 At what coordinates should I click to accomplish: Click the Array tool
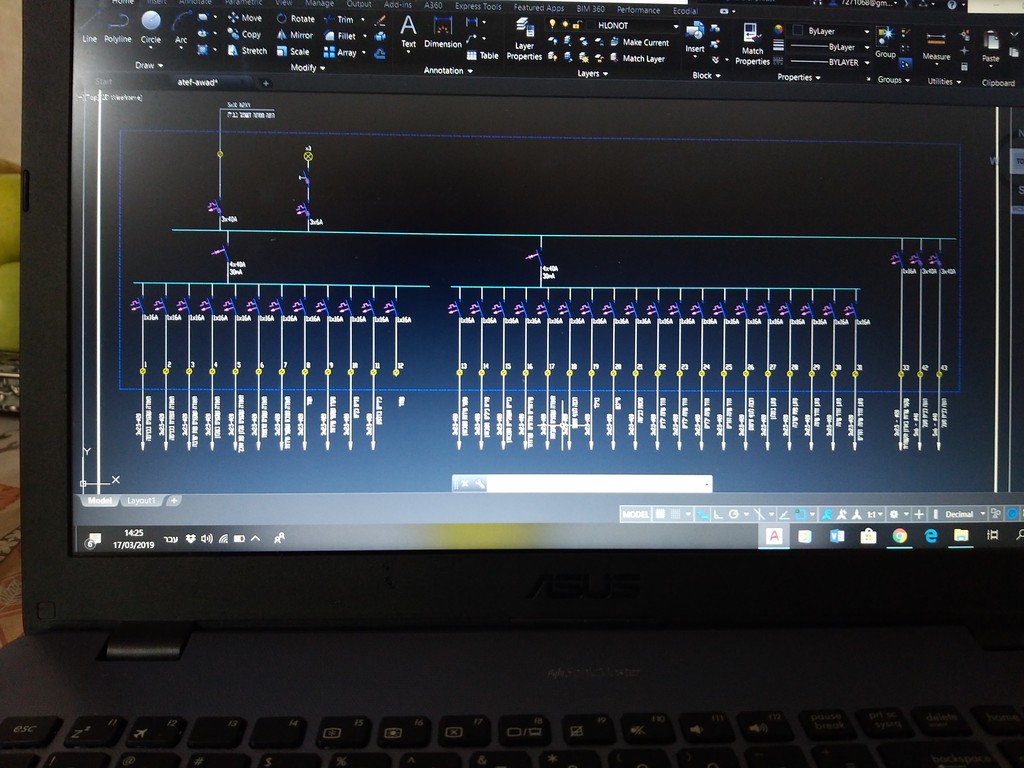point(340,52)
